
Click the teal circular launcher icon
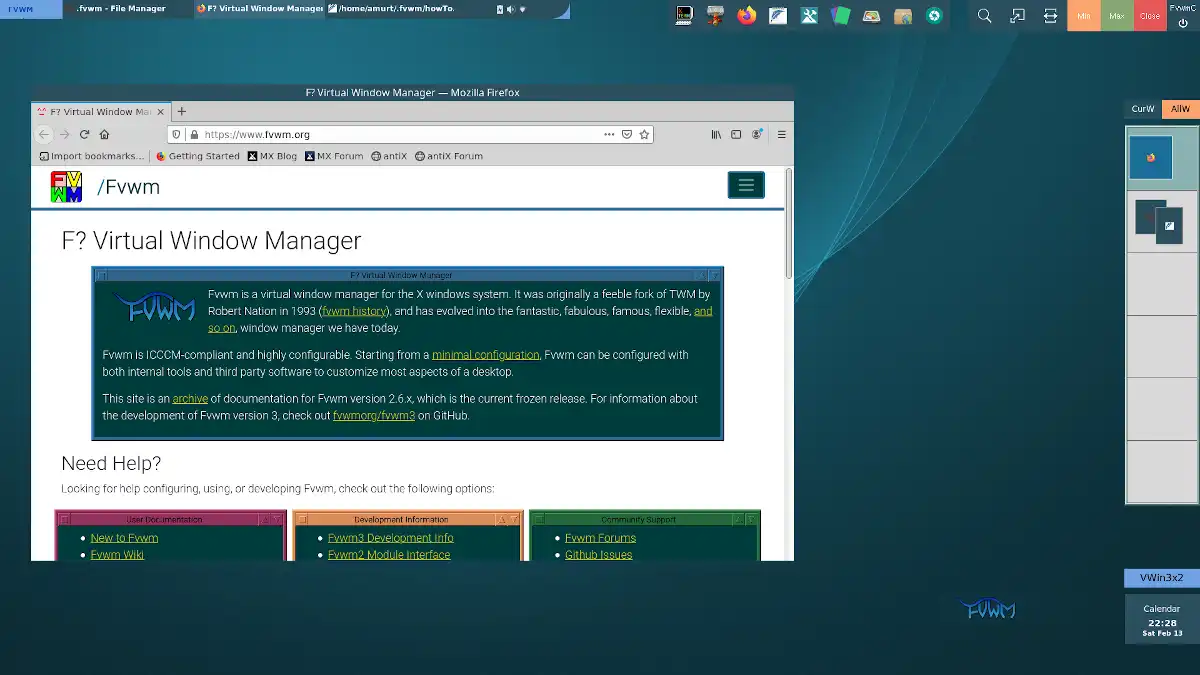934,15
